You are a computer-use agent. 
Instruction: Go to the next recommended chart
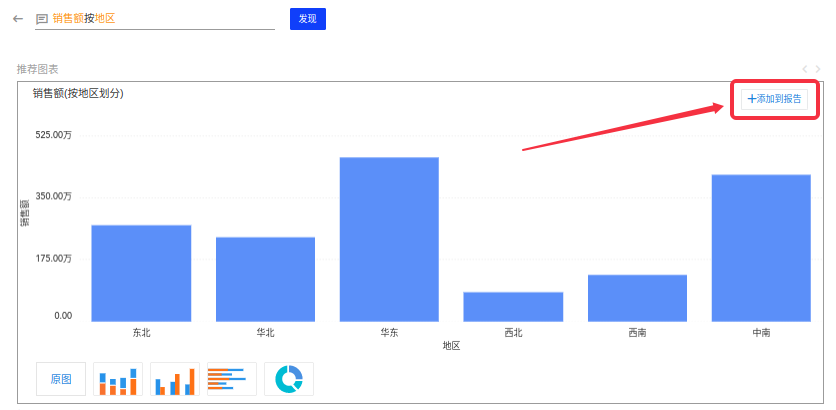[x=819, y=69]
